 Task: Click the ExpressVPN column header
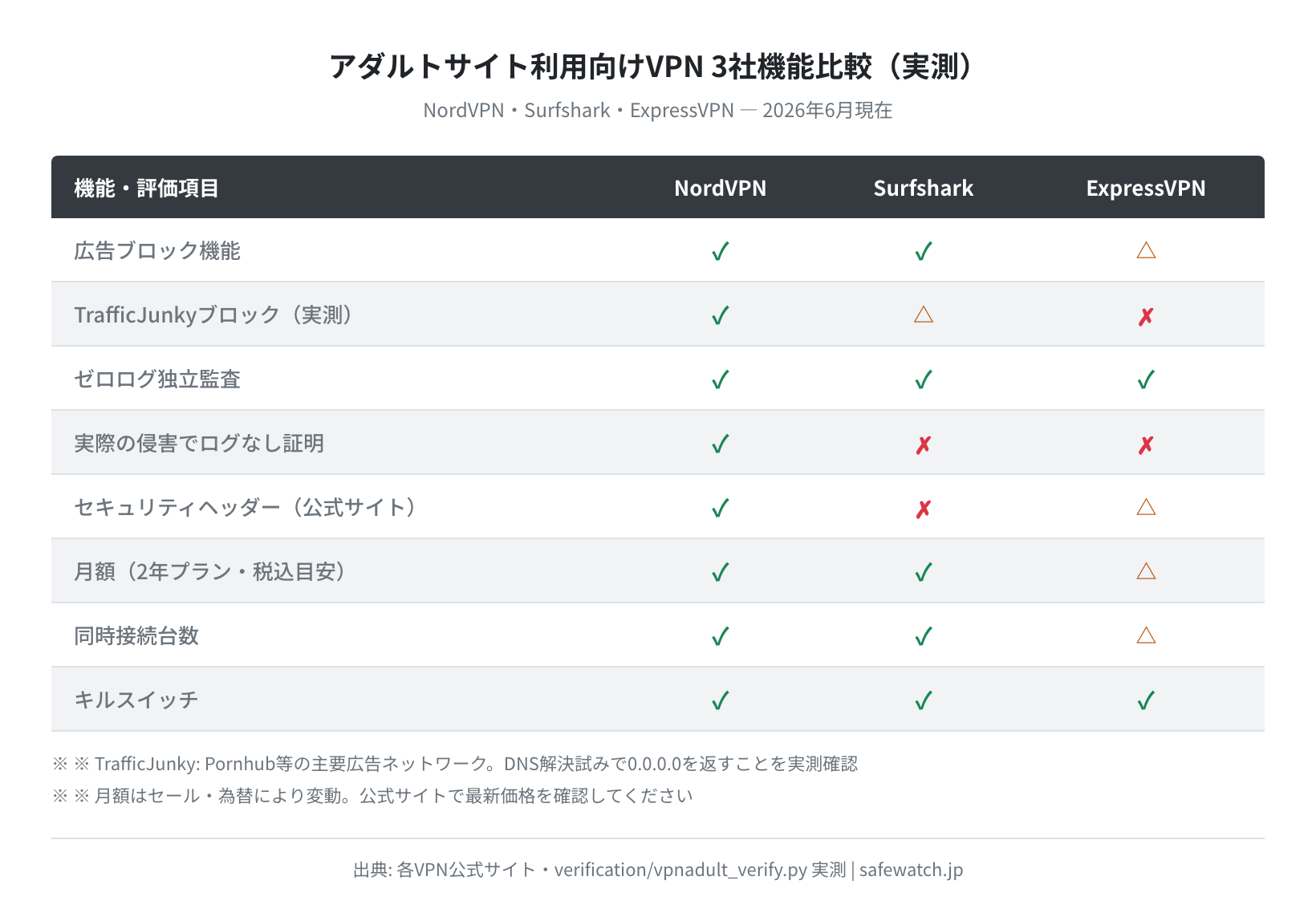[x=1146, y=189]
